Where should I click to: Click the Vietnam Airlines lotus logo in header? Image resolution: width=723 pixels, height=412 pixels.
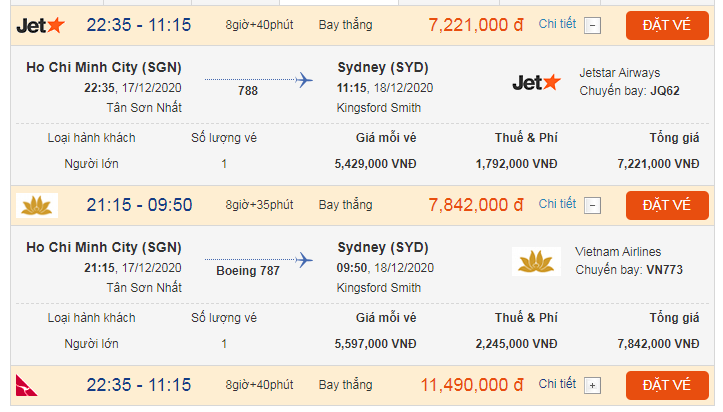pyautogui.click(x=37, y=205)
